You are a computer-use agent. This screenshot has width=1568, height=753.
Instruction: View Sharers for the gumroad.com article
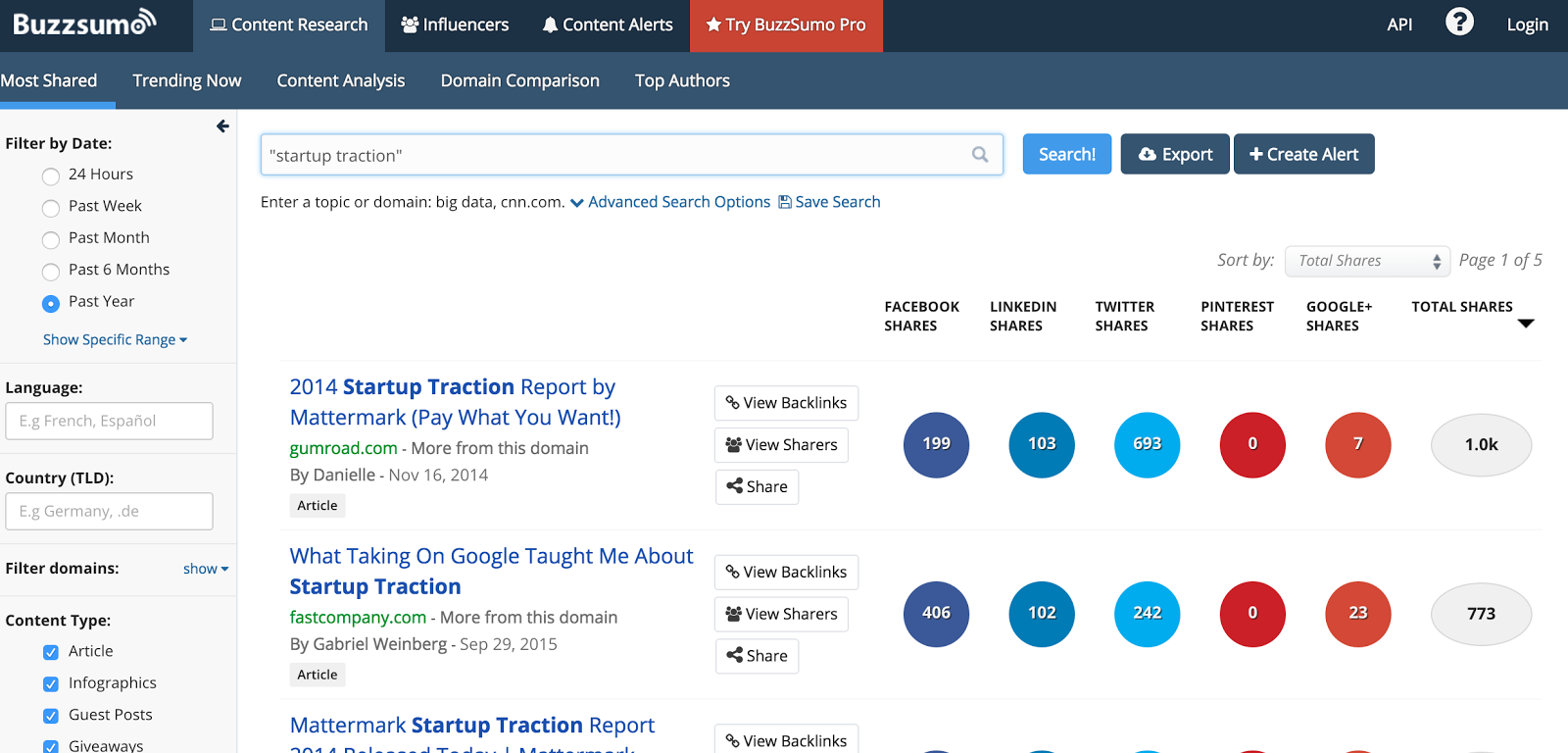(781, 445)
